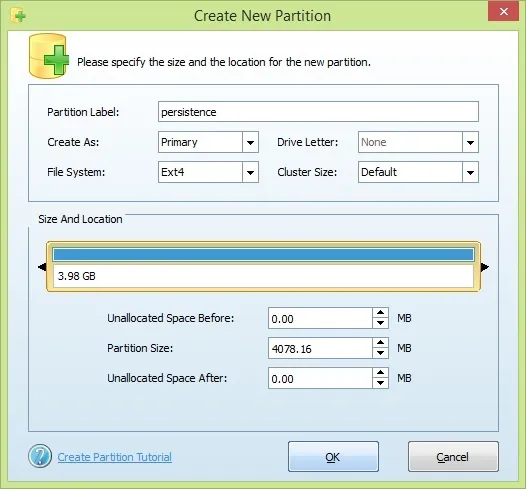Open the Create As dropdown

(x=250, y=142)
